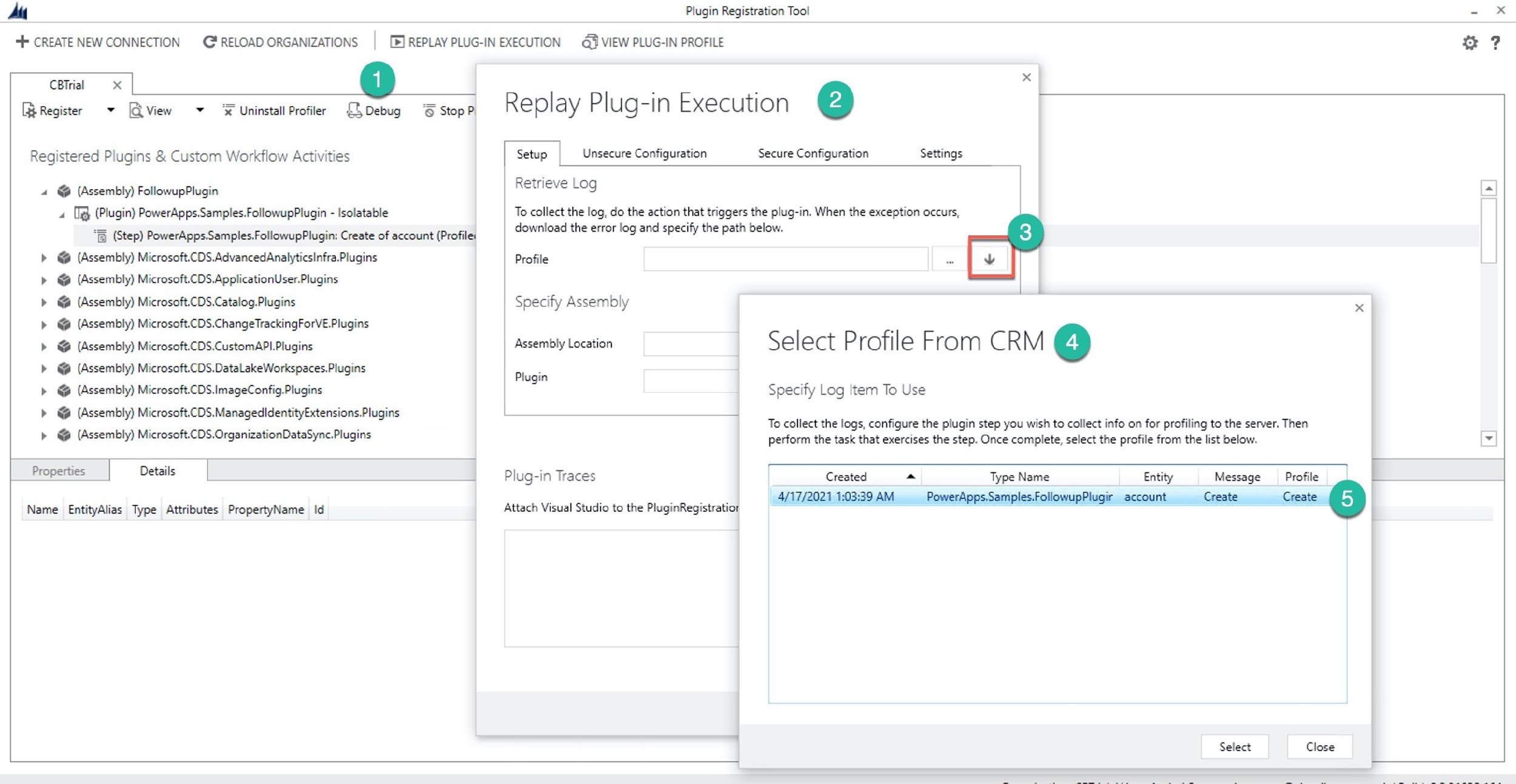This screenshot has width=1516, height=784.
Task: Click the scroll up arrow of plugin tree
Action: [1489, 189]
